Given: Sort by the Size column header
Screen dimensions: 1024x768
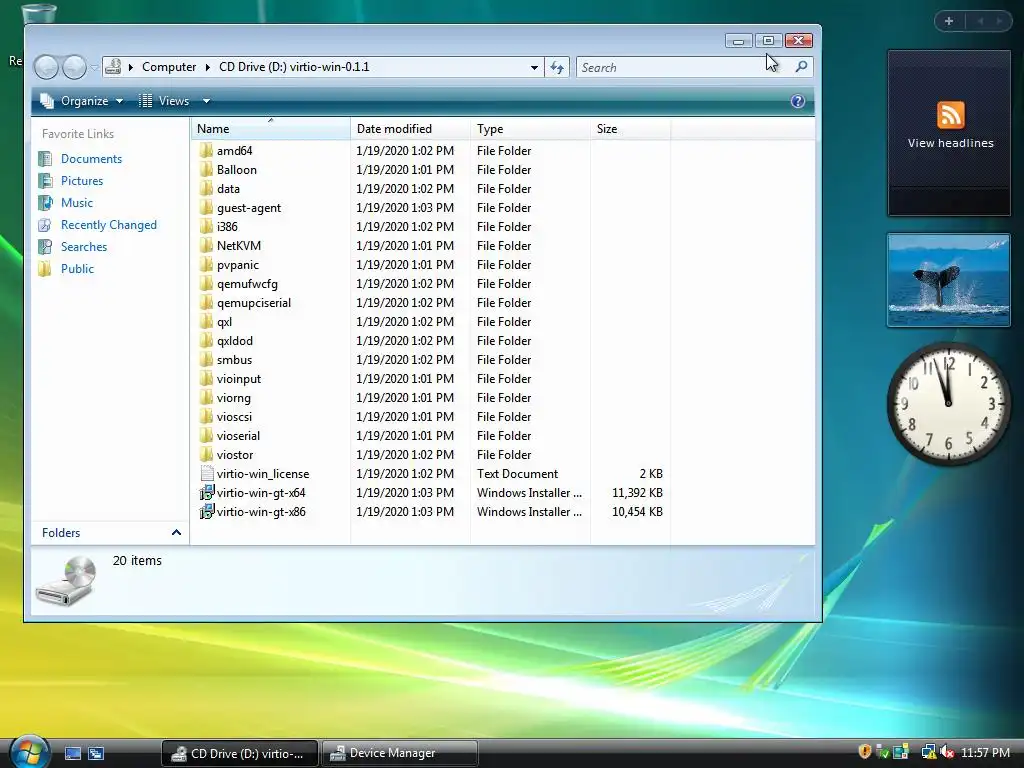Looking at the screenshot, I should tap(630, 129).
